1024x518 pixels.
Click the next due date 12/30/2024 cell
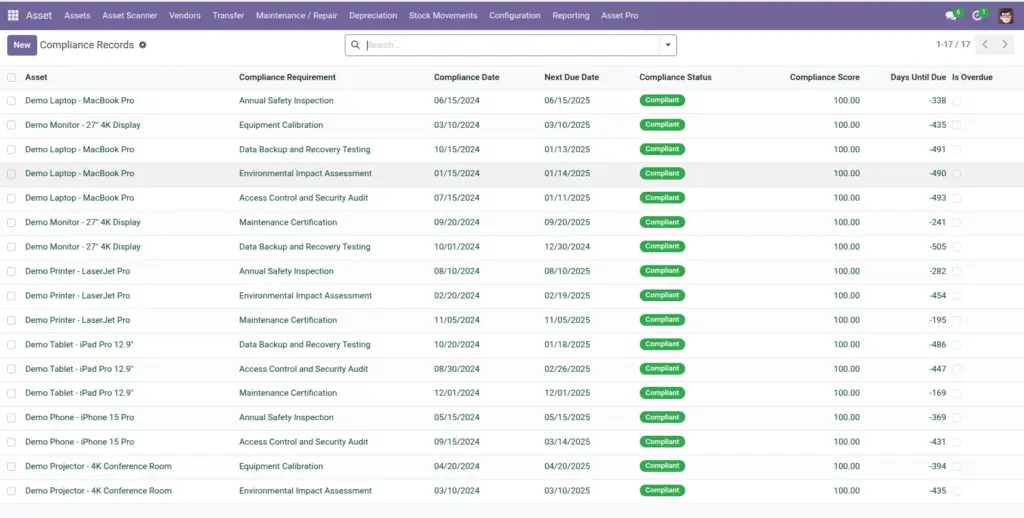point(567,247)
